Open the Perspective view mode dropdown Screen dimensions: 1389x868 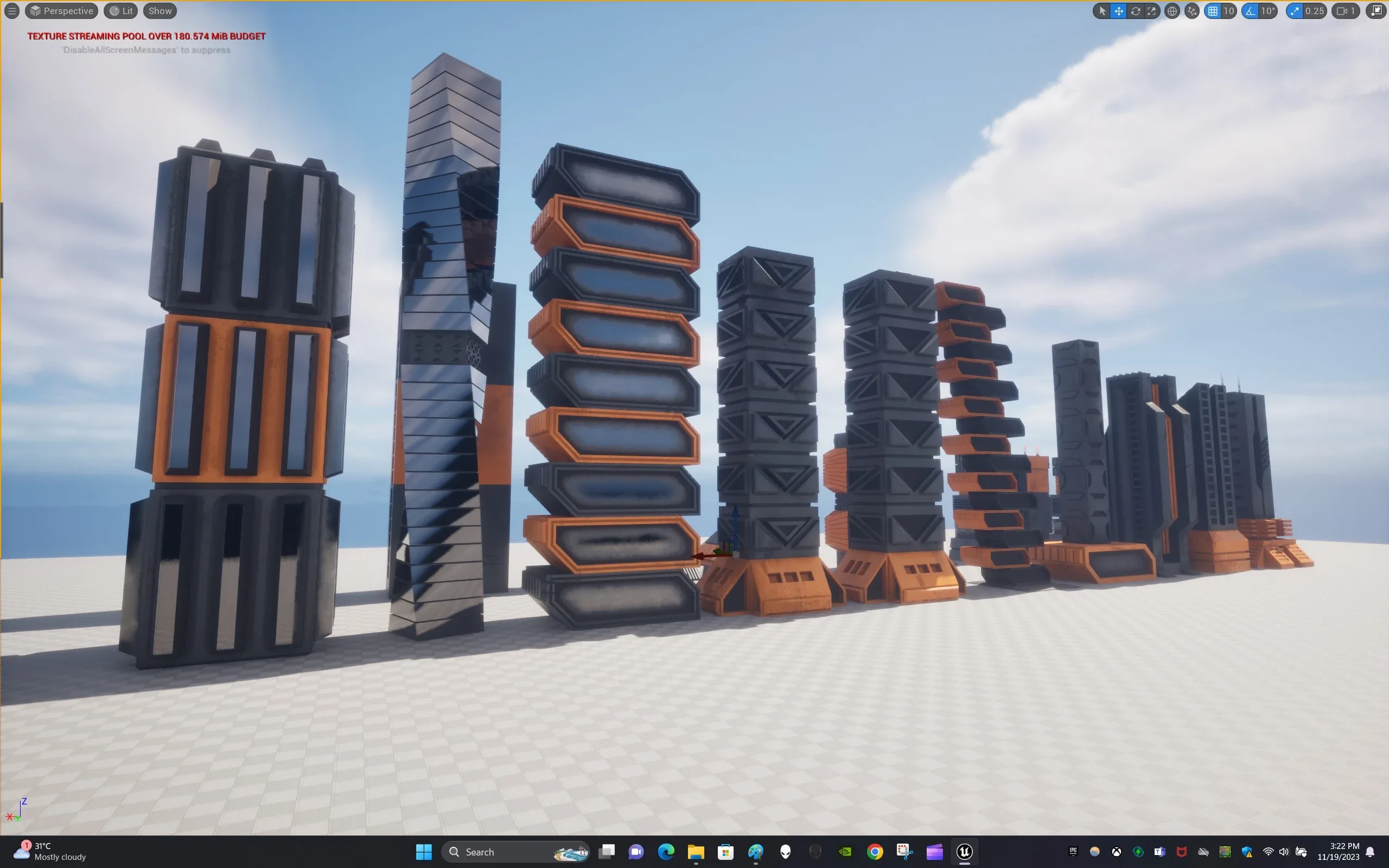[x=61, y=10]
